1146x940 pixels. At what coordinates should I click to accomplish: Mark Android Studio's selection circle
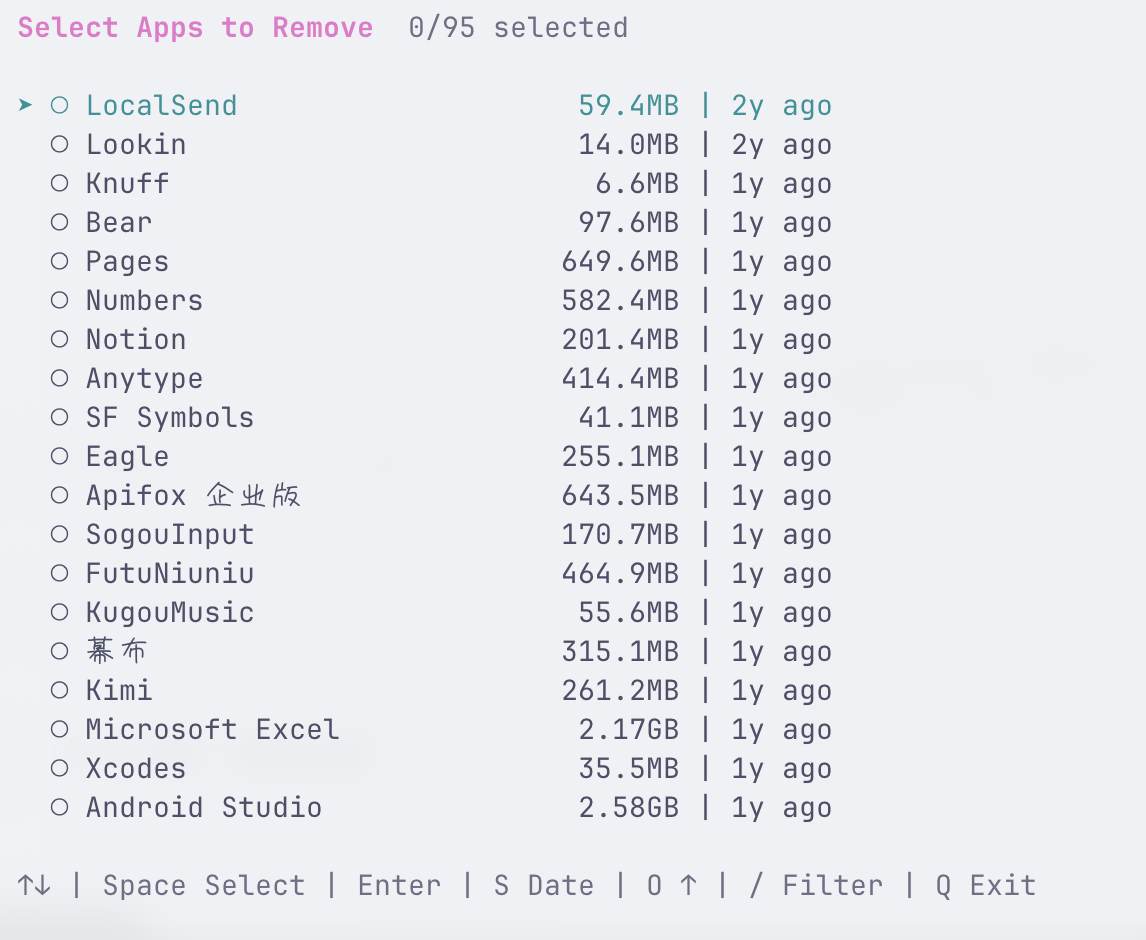(x=59, y=807)
